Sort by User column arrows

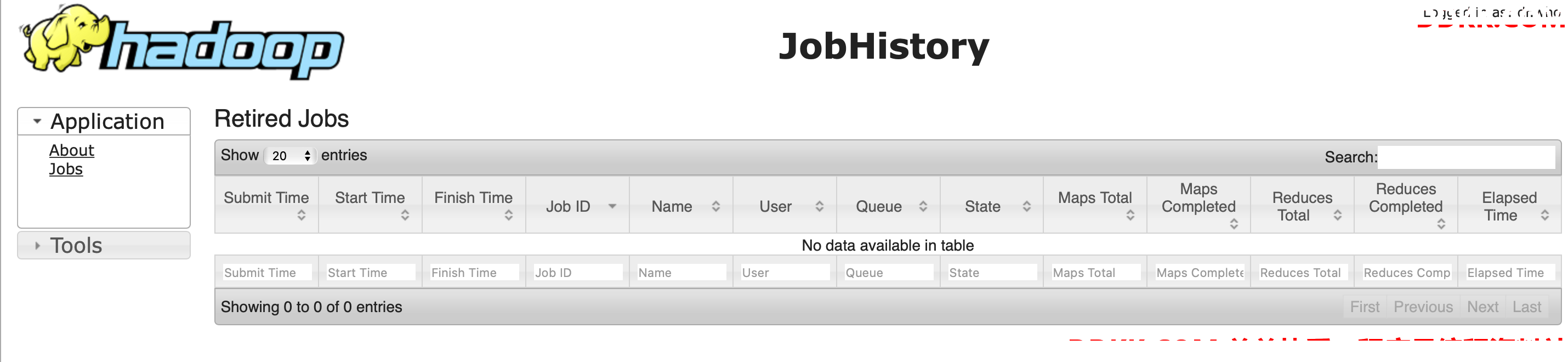819,207
